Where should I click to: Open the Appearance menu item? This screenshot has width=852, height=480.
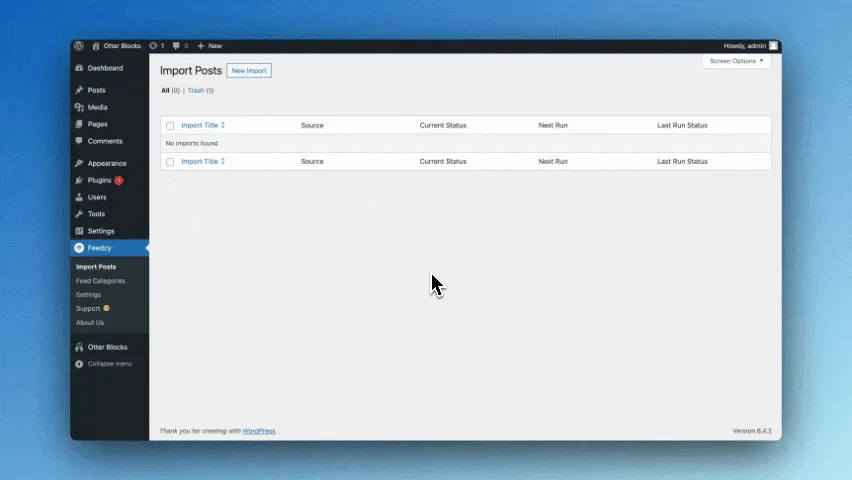tap(107, 163)
